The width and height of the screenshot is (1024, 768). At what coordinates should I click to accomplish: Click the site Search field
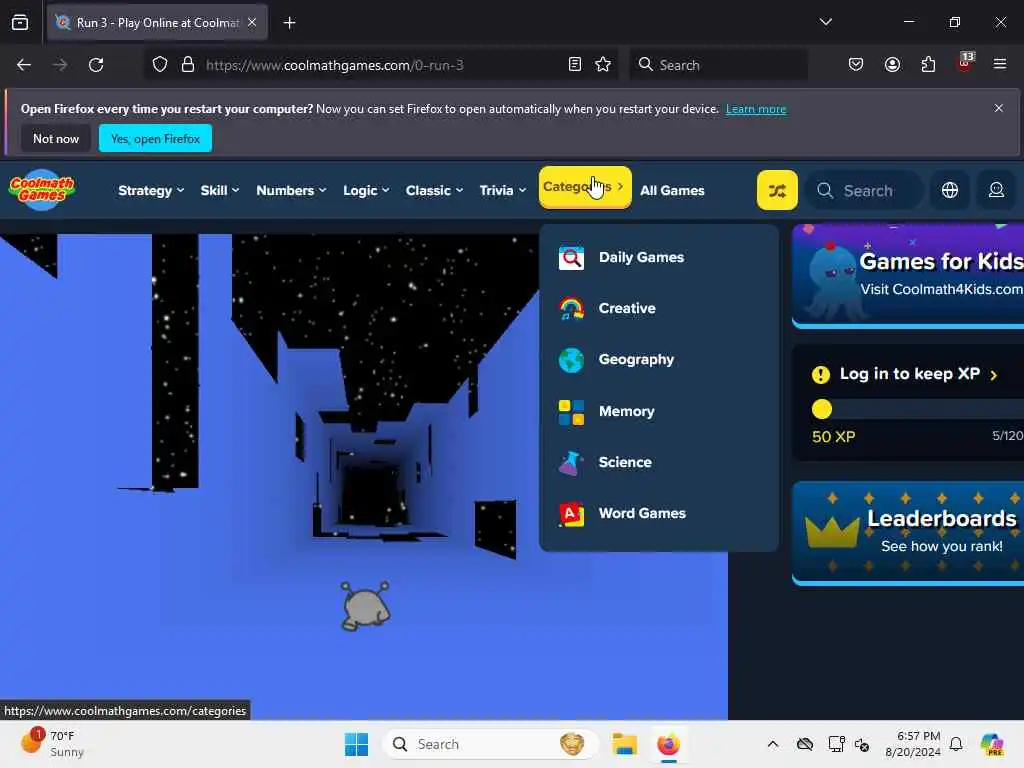(864, 190)
